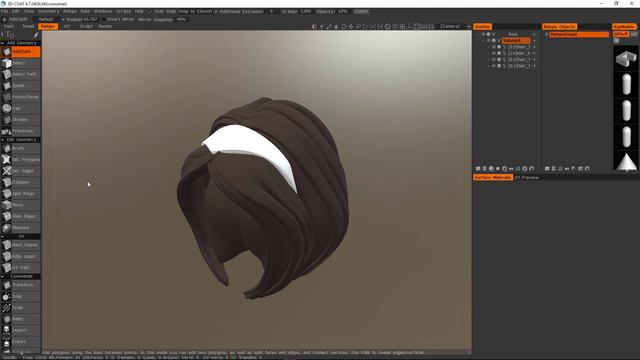Run the Relax command
The height and width of the screenshot is (360, 640).
[20, 319]
